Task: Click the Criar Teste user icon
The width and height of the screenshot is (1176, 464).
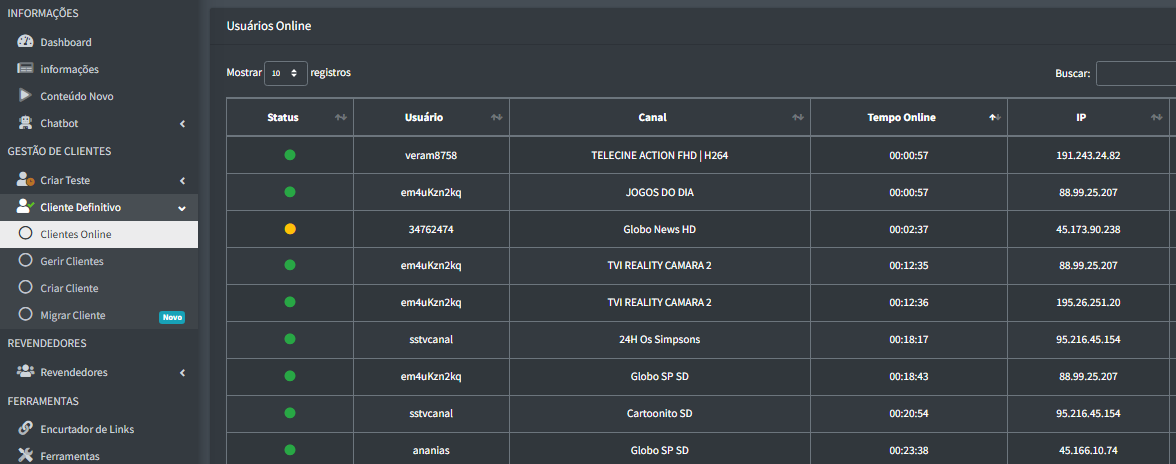Action: pos(26,180)
